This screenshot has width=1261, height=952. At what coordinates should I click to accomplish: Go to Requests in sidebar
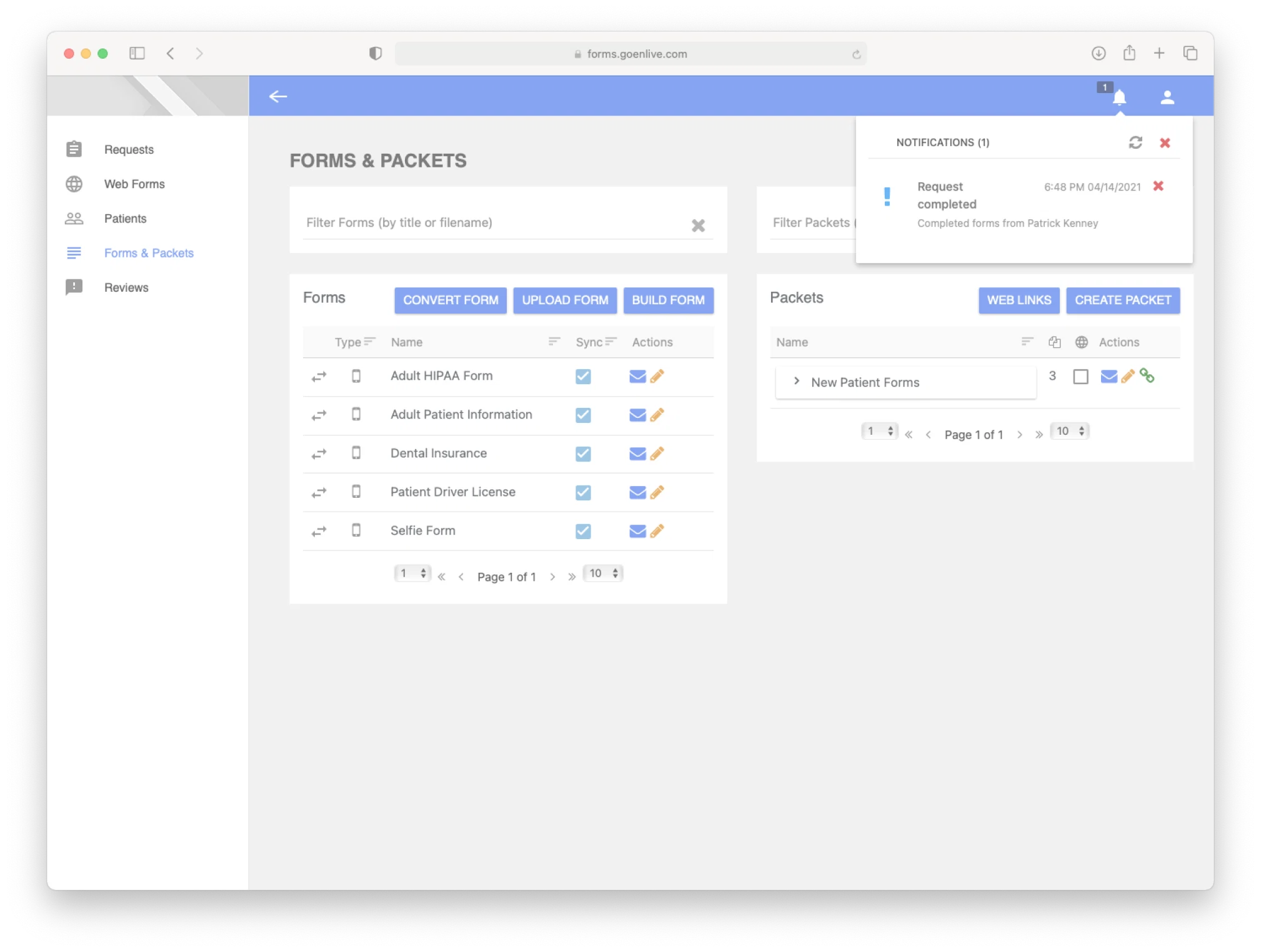pyautogui.click(x=128, y=149)
